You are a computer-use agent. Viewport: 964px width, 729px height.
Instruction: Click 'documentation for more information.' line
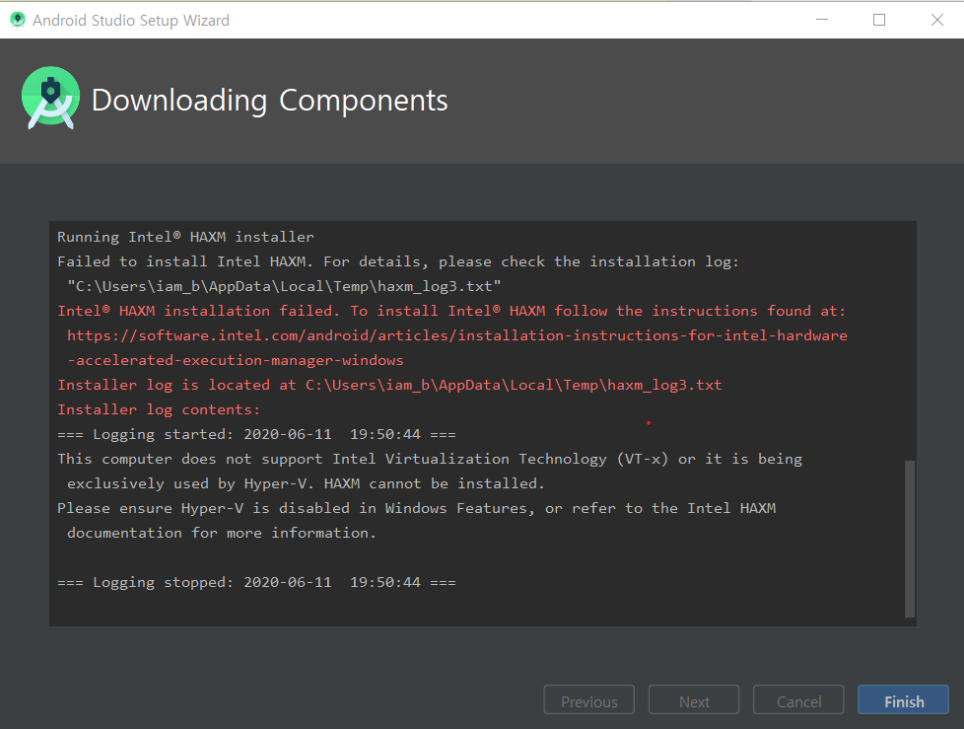coord(221,533)
